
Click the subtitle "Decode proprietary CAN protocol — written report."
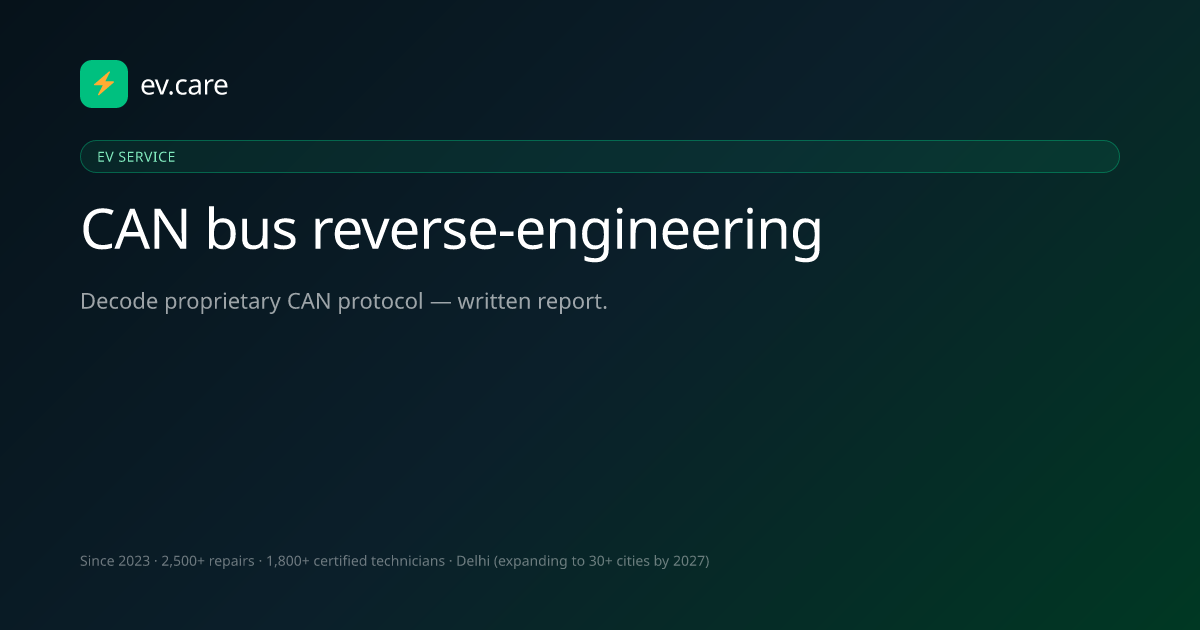(344, 301)
